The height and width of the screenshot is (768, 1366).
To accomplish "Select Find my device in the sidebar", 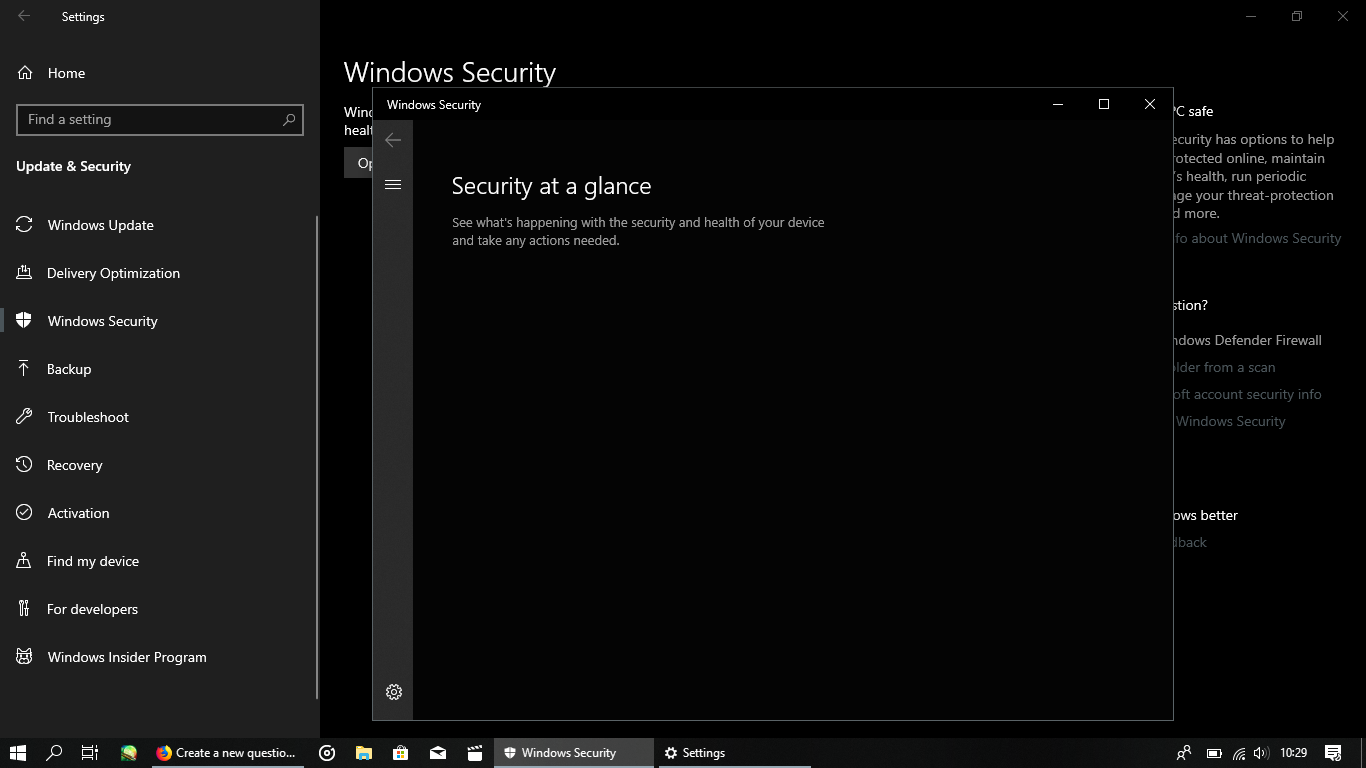I will pyautogui.click(x=160, y=561).
